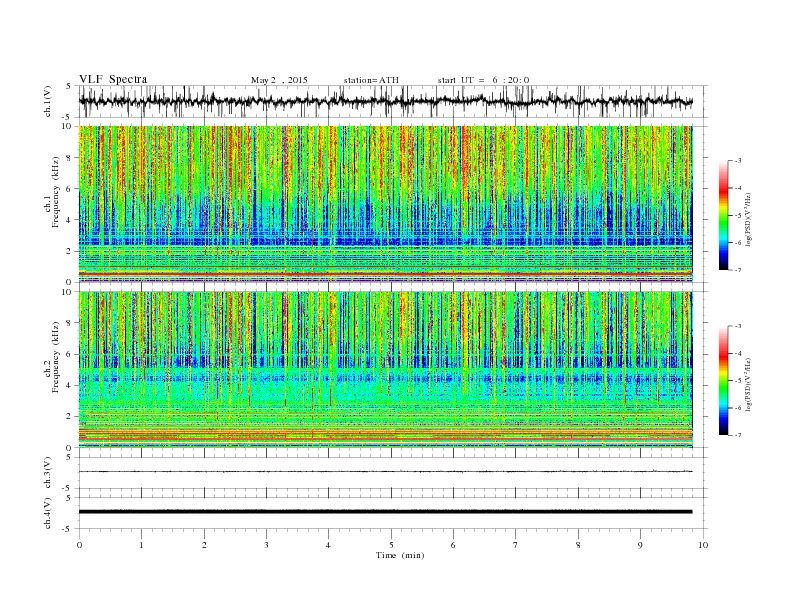Click the 'ch.4(V)' axis label
Screen dimensions: 792x612
[x=48, y=513]
